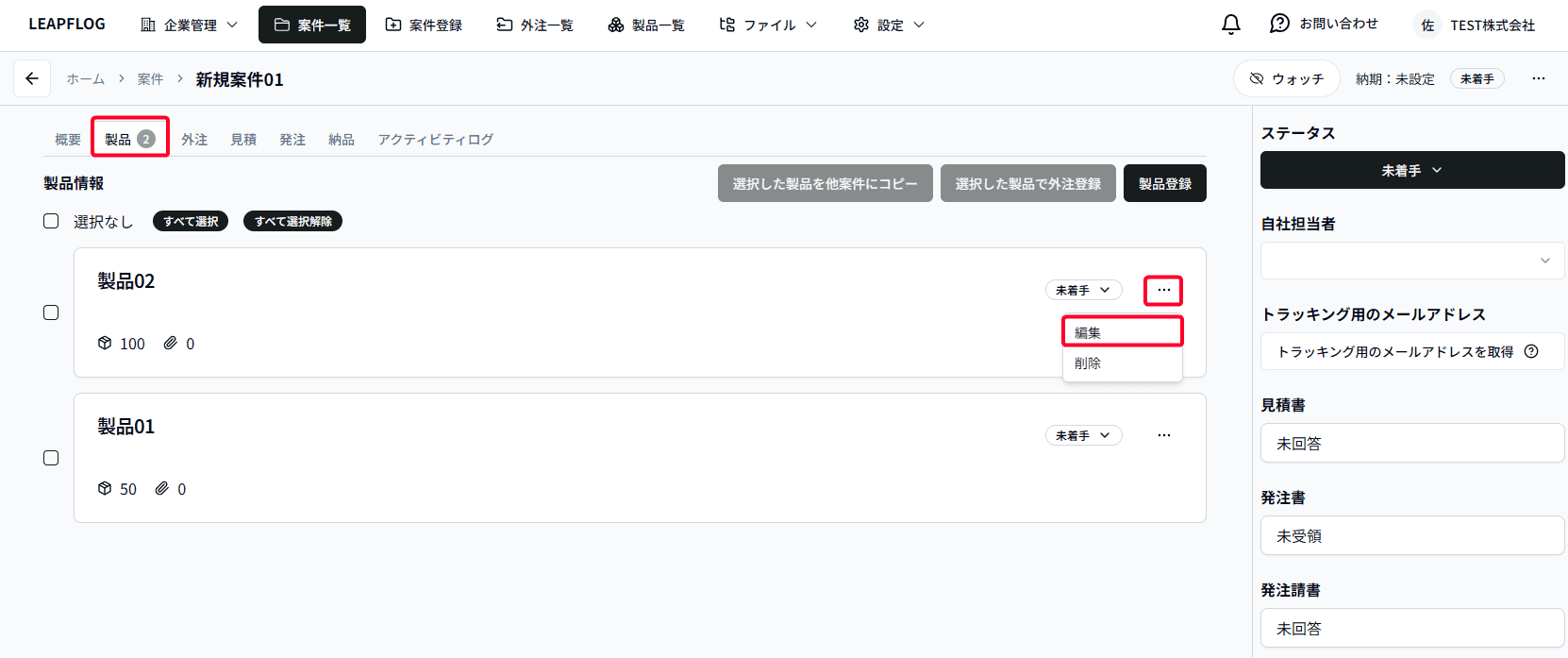Click the ウォッチ toggle button
1568x658 pixels.
tap(1286, 79)
